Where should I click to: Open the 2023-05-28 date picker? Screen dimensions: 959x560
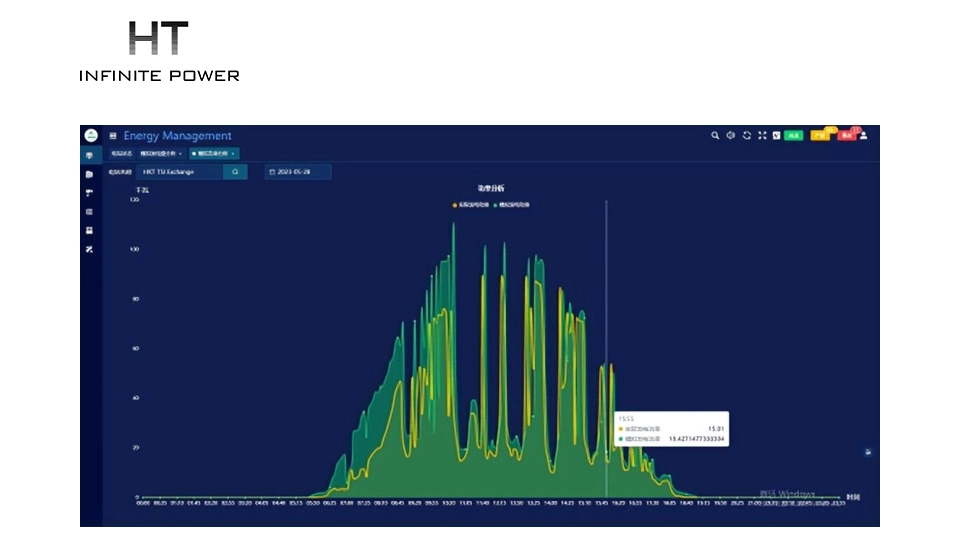pyautogui.click(x=297, y=172)
